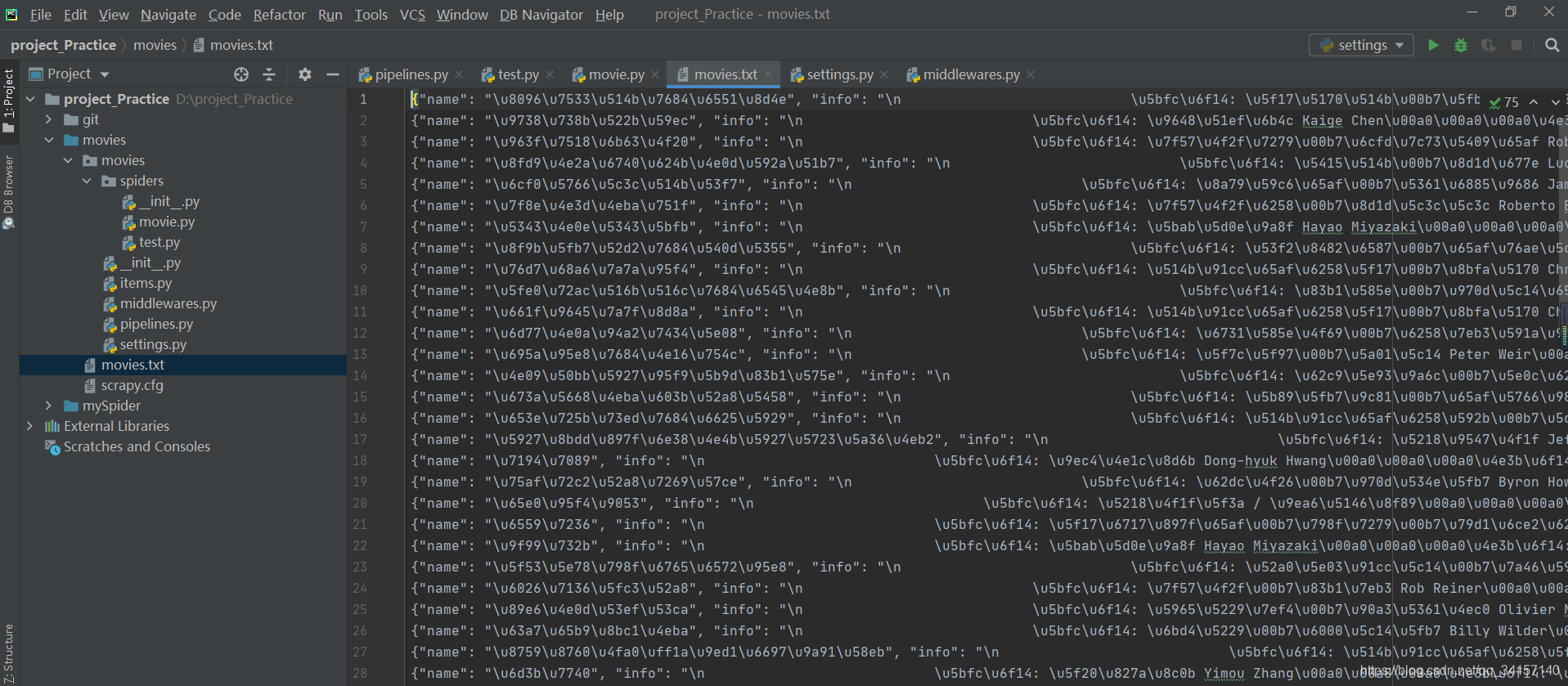1568x686 pixels.
Task: Collapse the outer movies folder
Action: tap(50, 140)
